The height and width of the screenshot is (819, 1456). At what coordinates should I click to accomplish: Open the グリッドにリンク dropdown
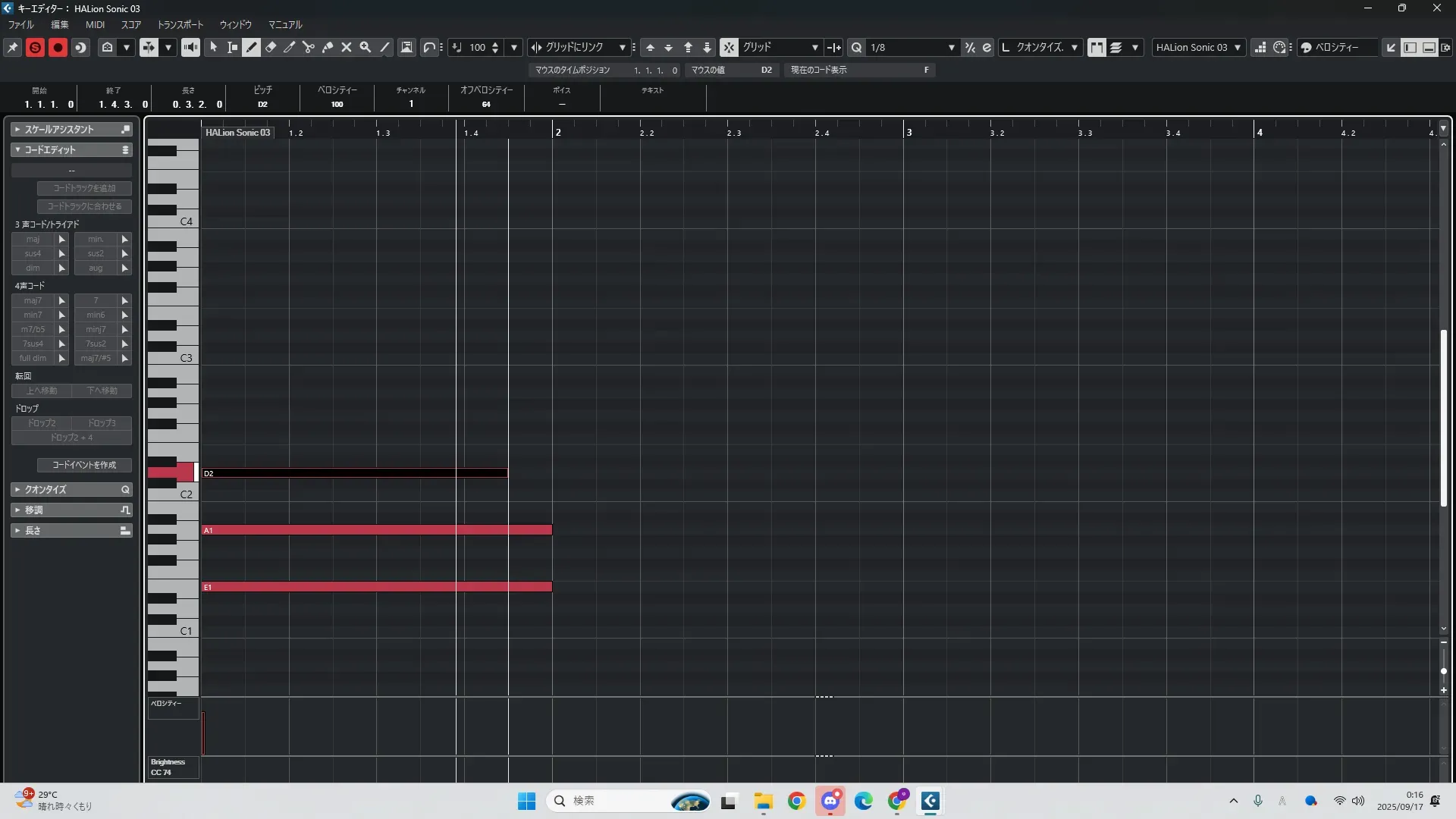coord(623,47)
